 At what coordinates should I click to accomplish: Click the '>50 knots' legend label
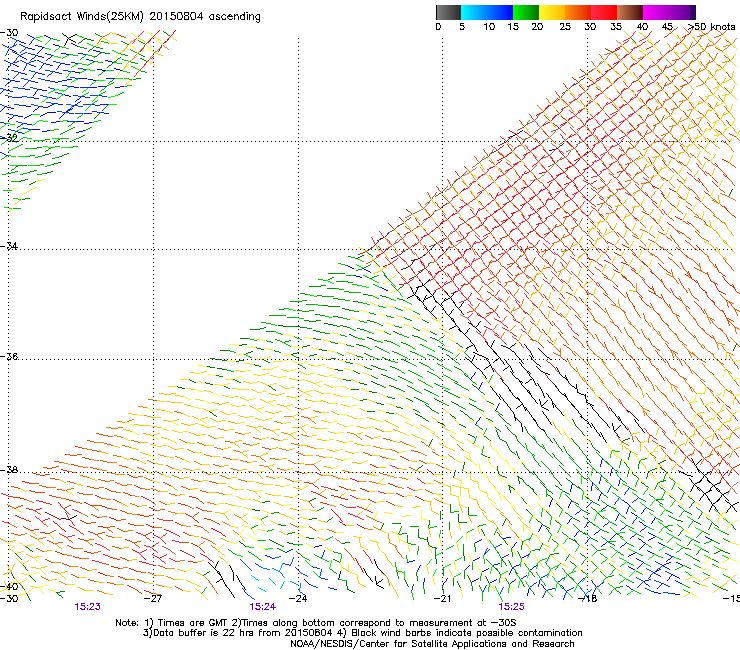pyautogui.click(x=712, y=27)
